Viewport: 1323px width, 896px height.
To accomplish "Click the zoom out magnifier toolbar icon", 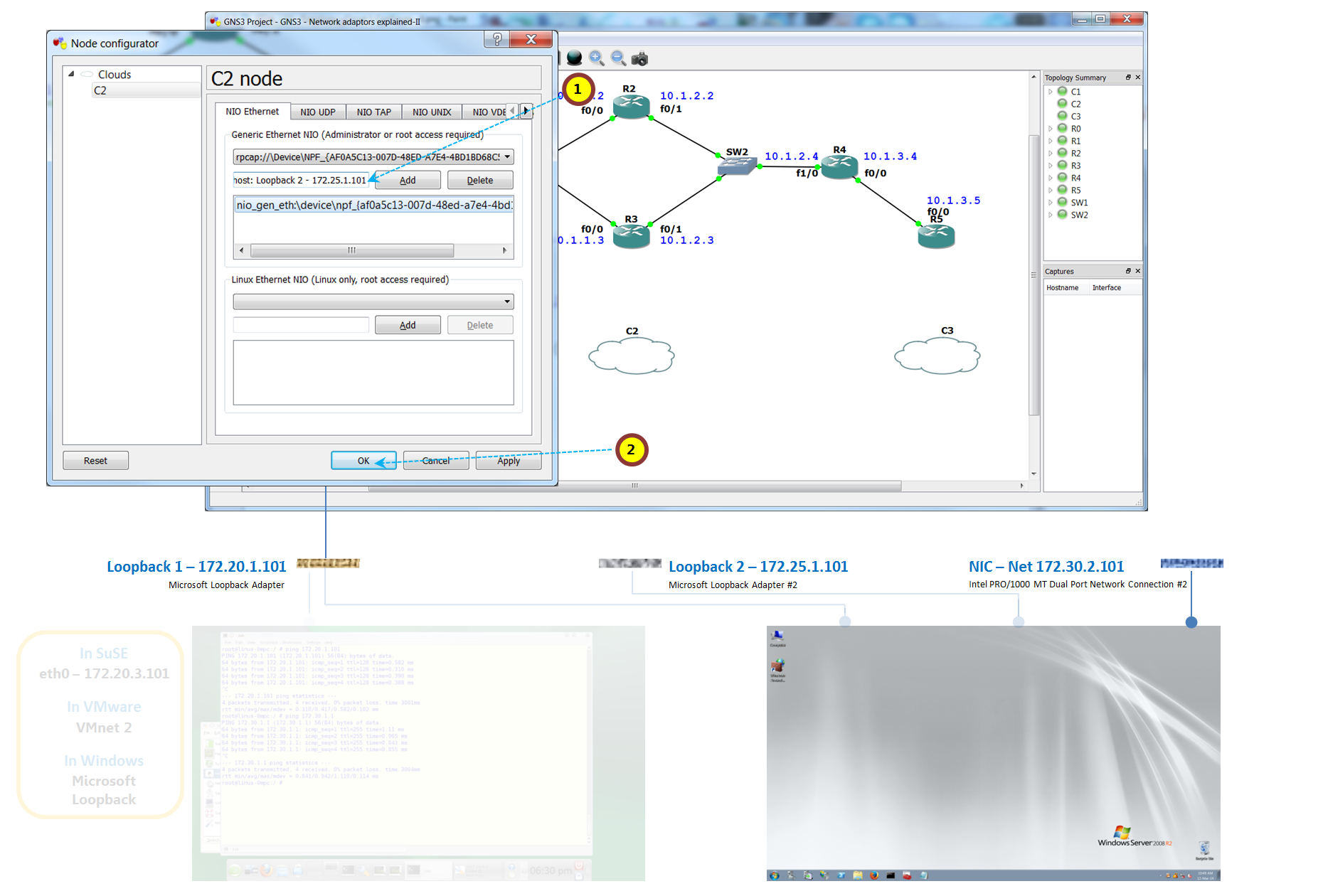I will [618, 59].
